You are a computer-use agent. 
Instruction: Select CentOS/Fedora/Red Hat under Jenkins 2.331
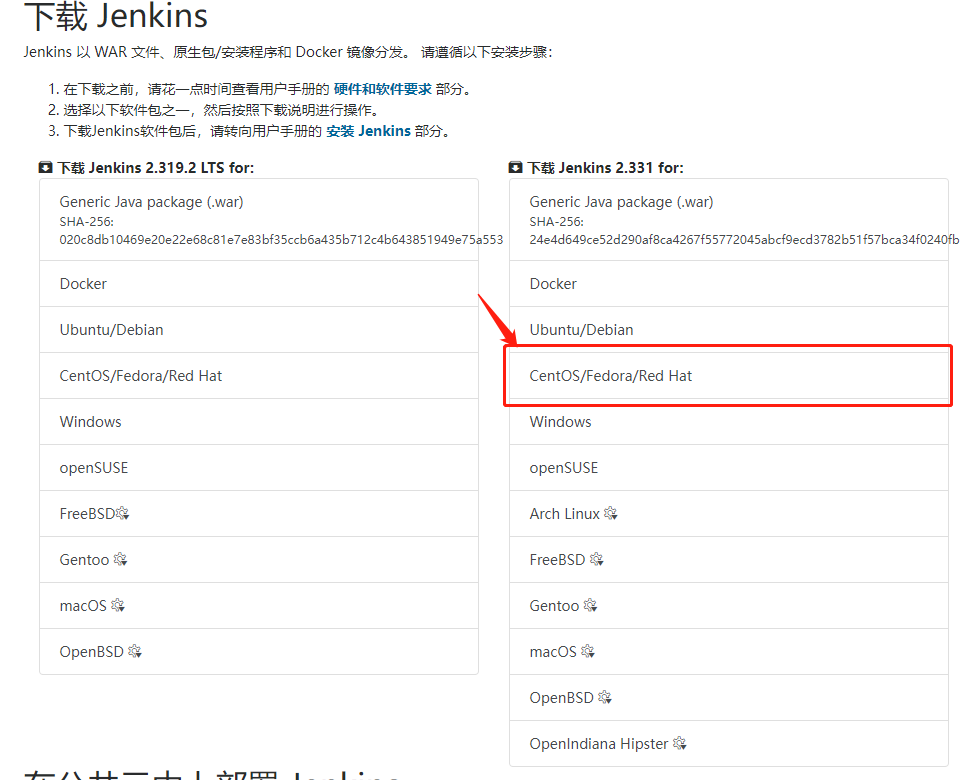point(729,376)
